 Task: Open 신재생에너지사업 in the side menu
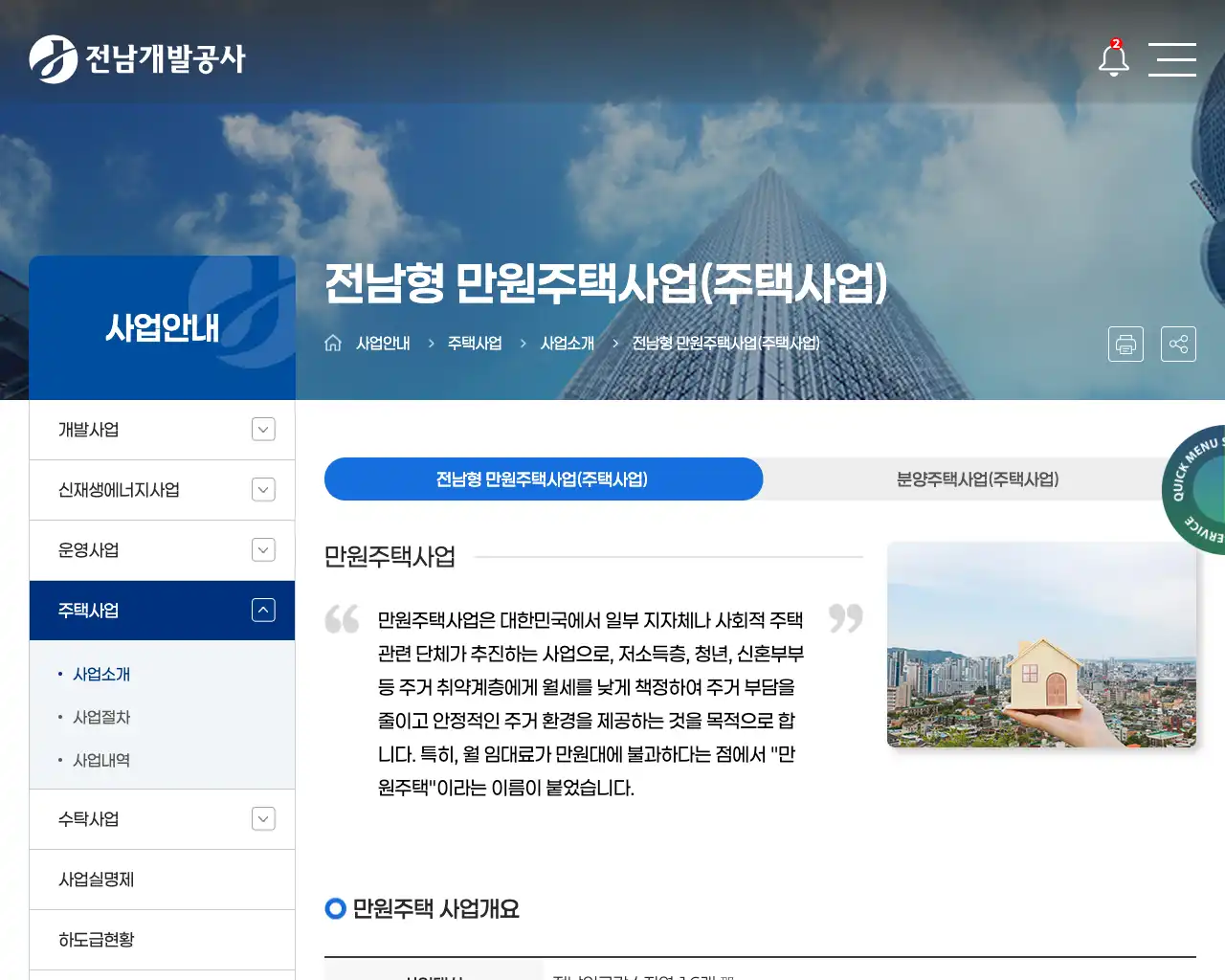tap(162, 490)
